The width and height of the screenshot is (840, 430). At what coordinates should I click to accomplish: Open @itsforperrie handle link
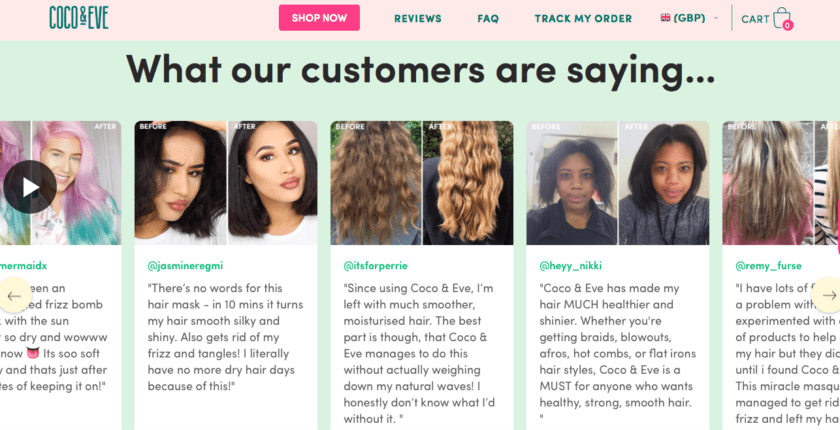click(376, 266)
